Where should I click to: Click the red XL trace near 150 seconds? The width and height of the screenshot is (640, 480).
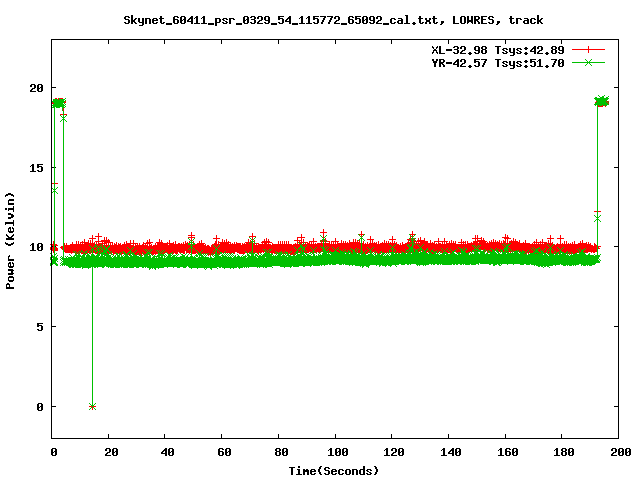[478, 246]
